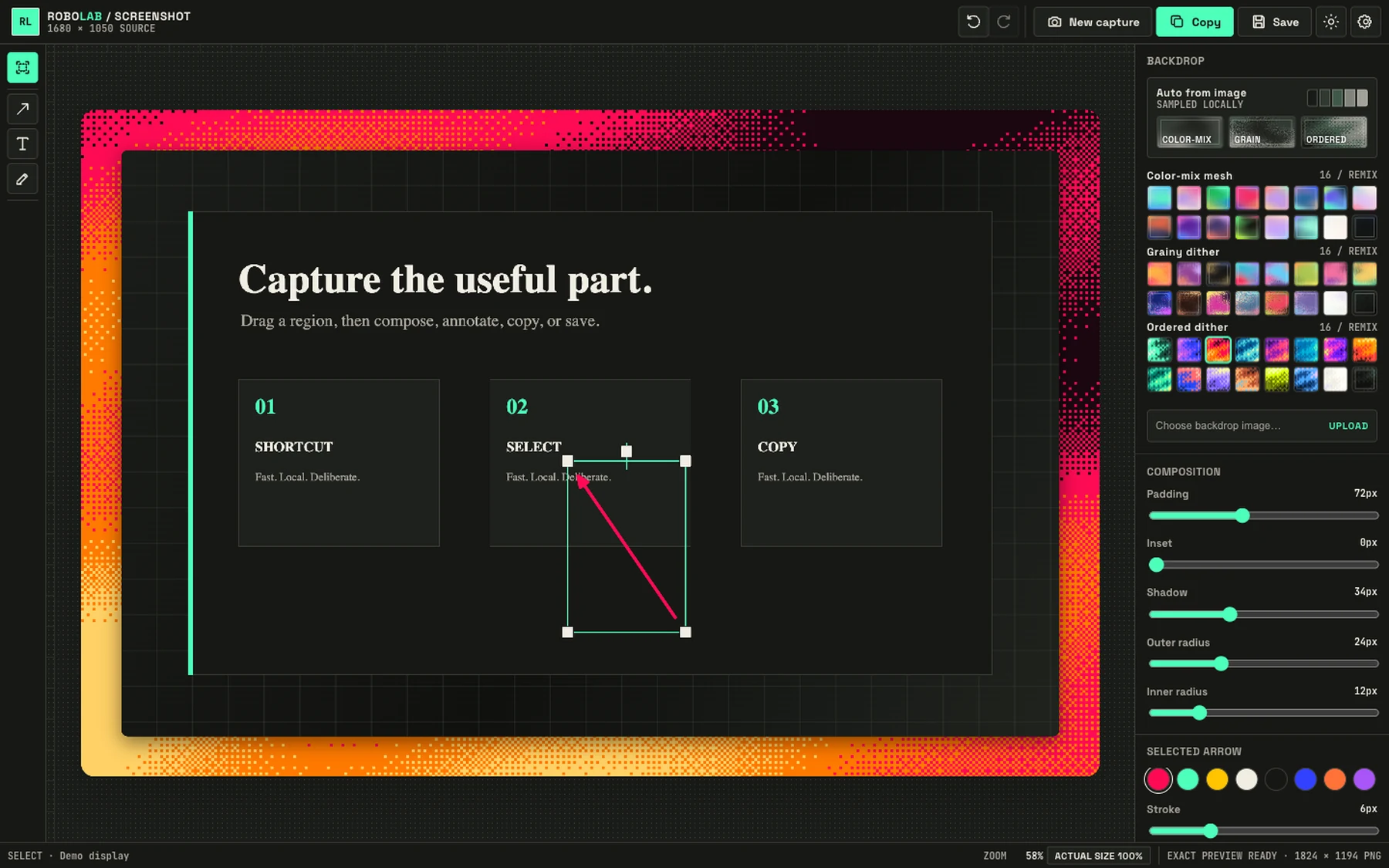1389x868 pixels.
Task: Copy the composed screenshot
Action: 1195,22
